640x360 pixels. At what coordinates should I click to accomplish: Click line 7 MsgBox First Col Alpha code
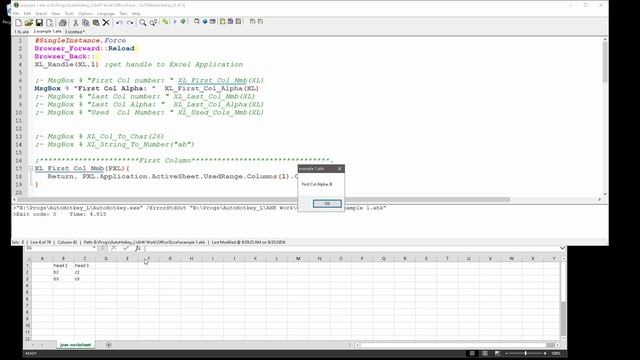(147, 89)
